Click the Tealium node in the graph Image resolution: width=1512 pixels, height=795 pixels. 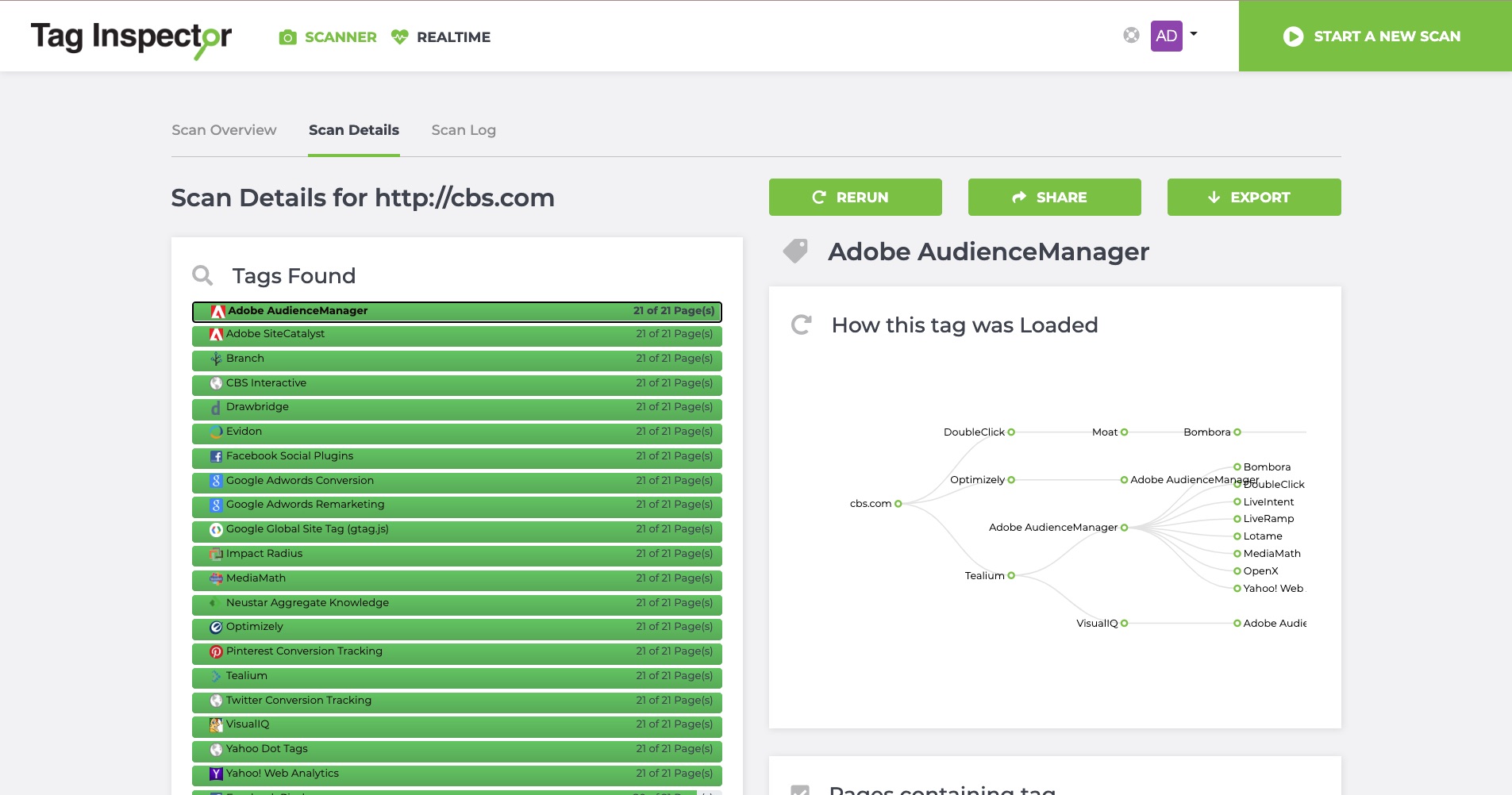[1011, 576]
